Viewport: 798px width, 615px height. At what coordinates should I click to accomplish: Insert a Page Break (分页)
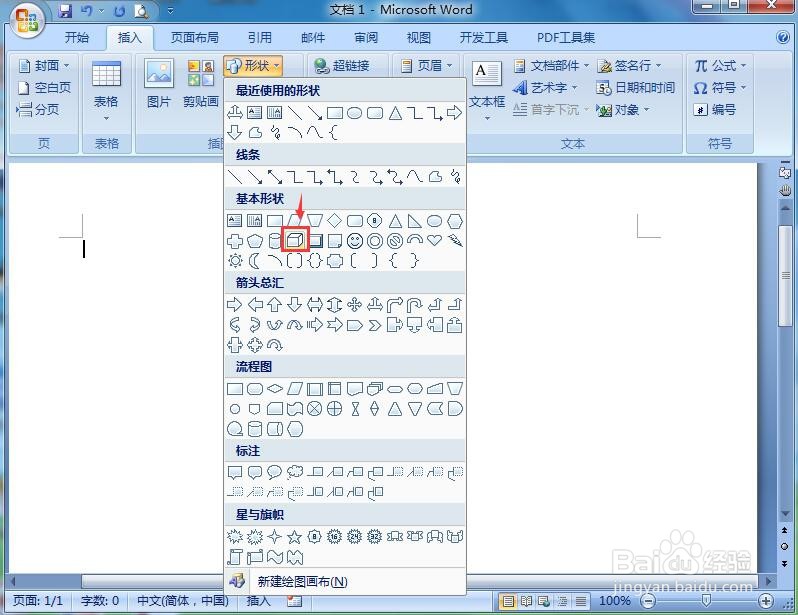click(38, 109)
